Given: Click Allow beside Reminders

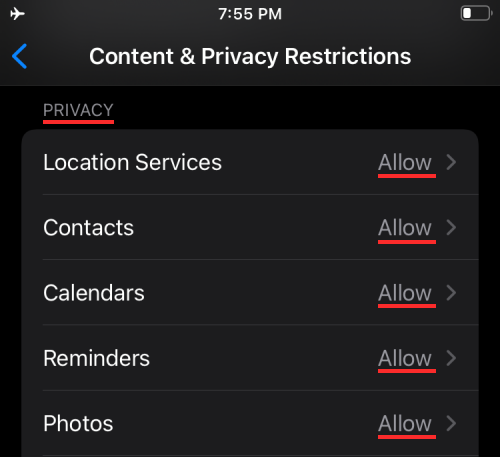Looking at the screenshot, I should (x=405, y=358).
